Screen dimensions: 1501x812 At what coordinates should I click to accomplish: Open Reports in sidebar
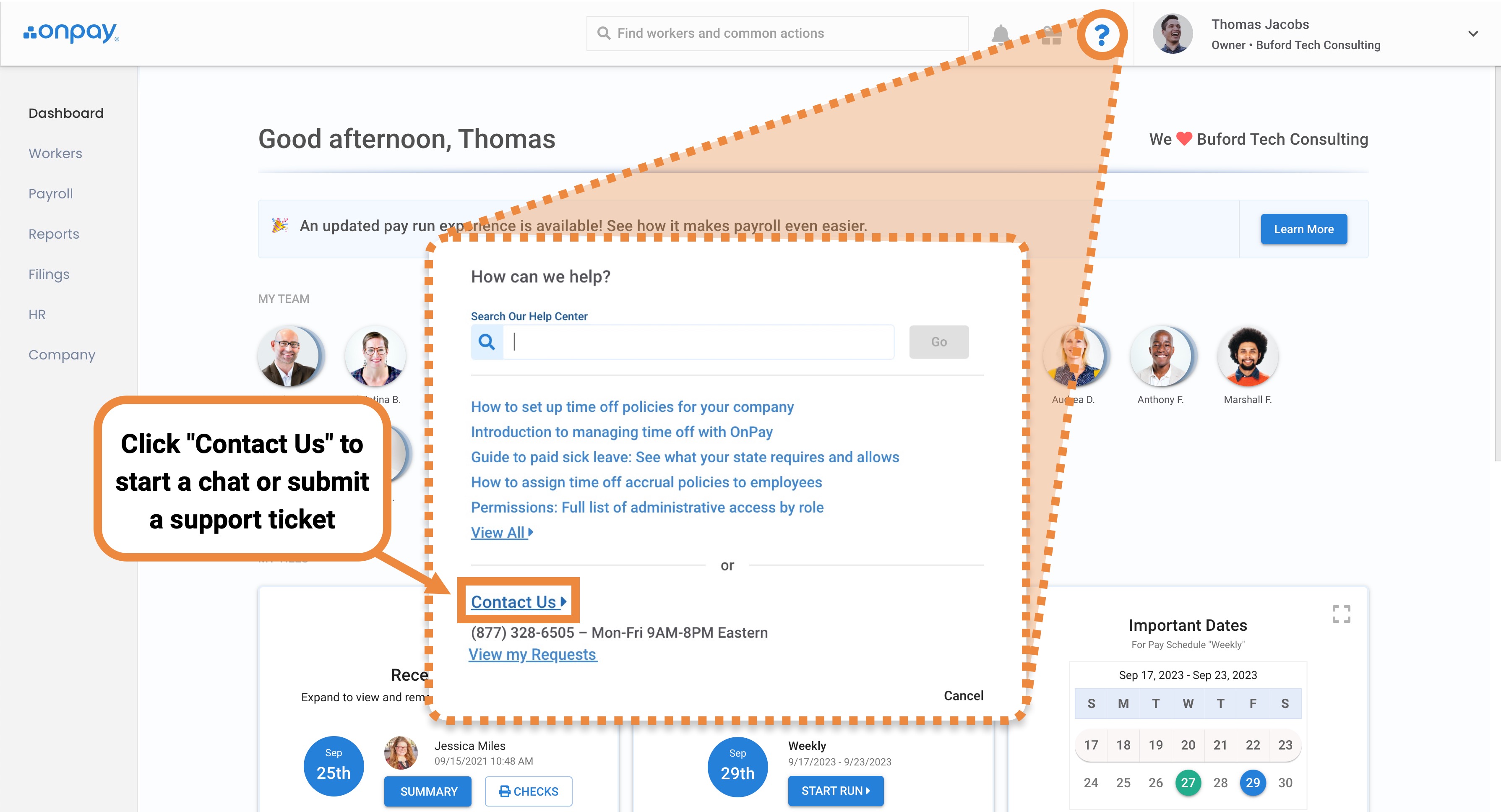point(54,234)
